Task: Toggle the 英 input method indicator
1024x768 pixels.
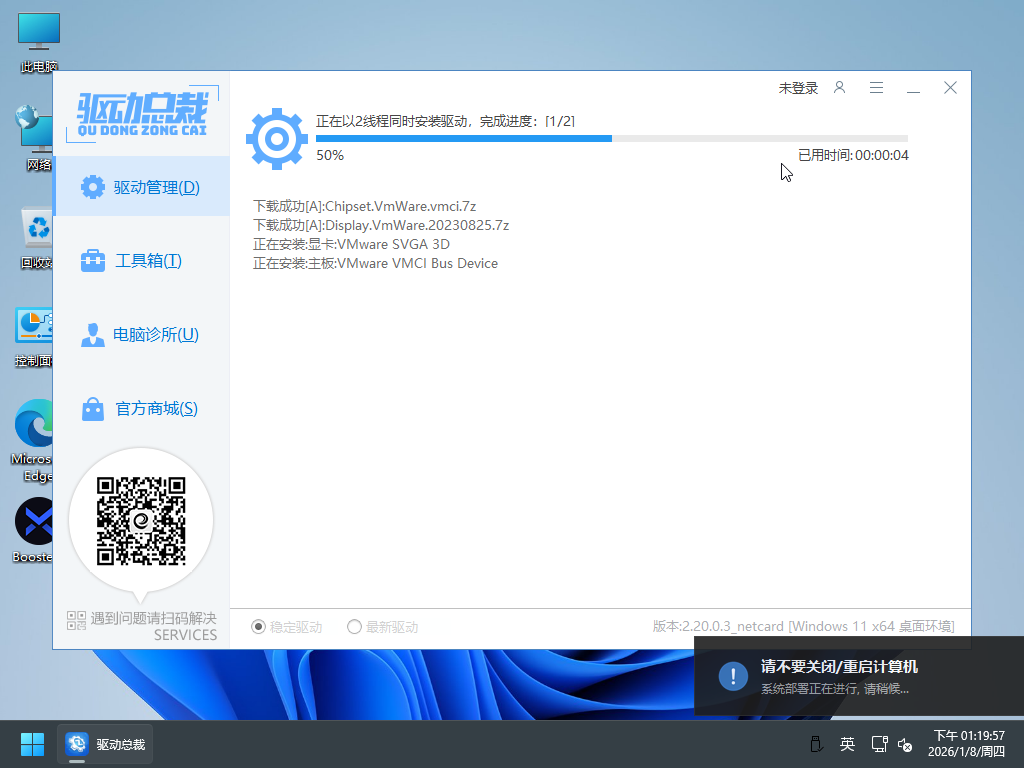Action: tap(847, 744)
